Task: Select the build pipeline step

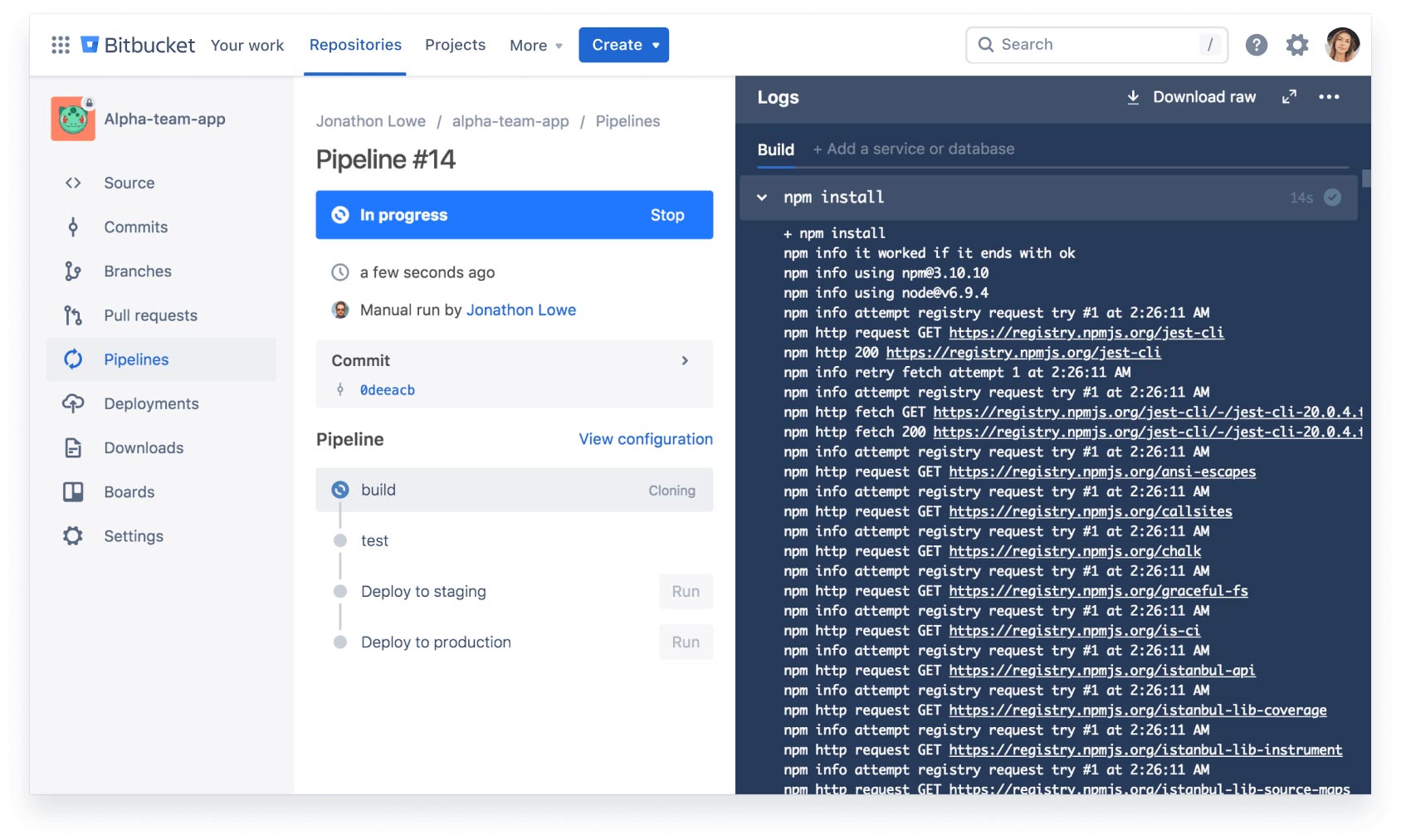Action: pyautogui.click(x=515, y=490)
